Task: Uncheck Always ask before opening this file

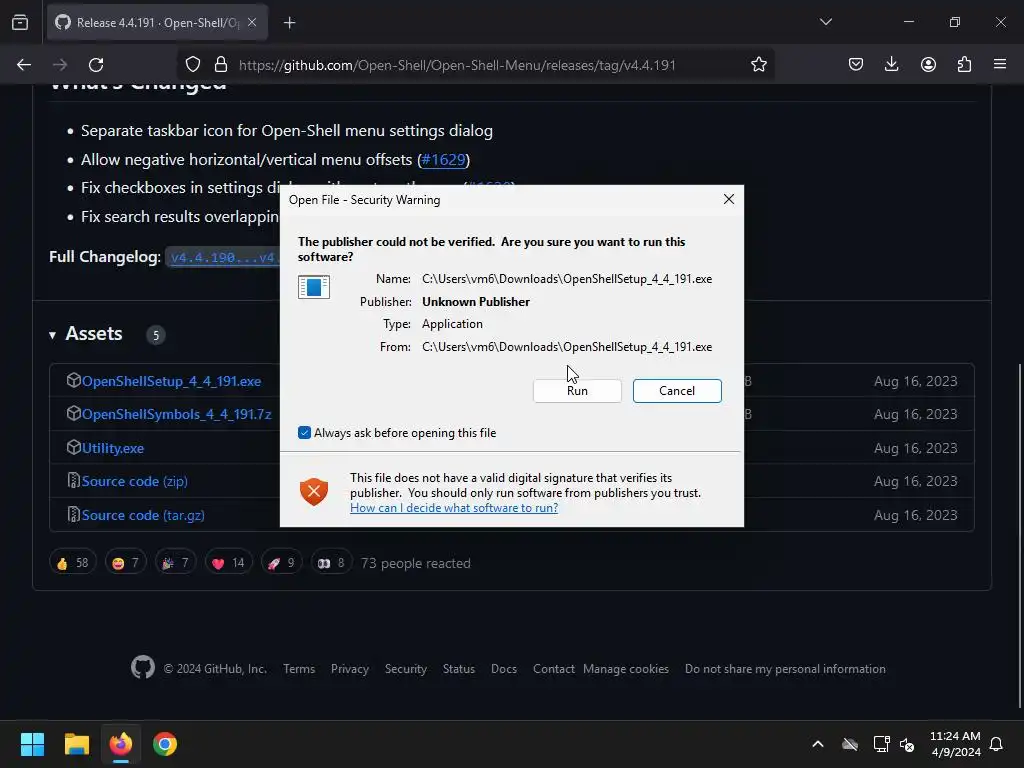Action: click(304, 432)
